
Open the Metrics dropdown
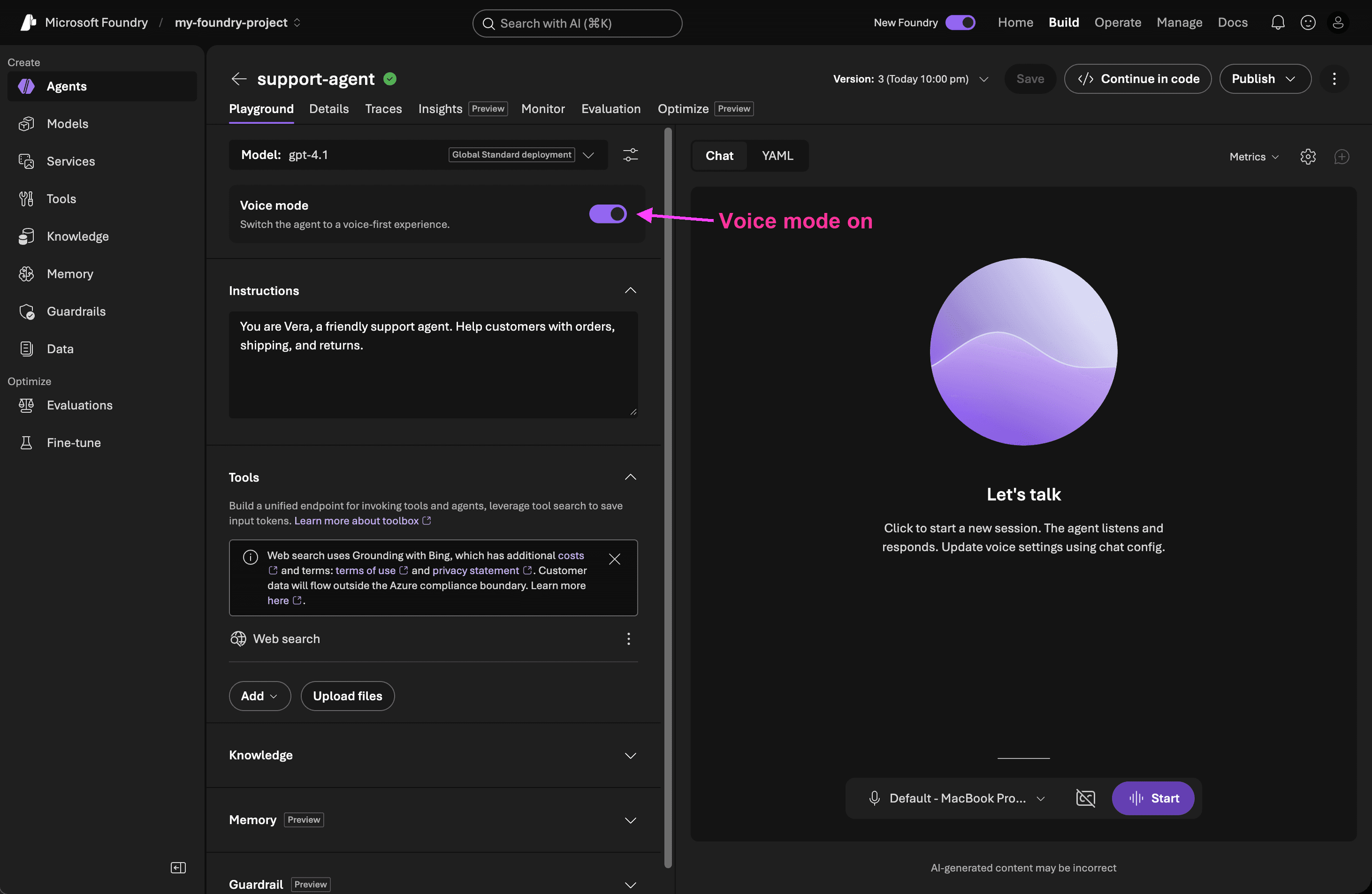coord(1254,157)
